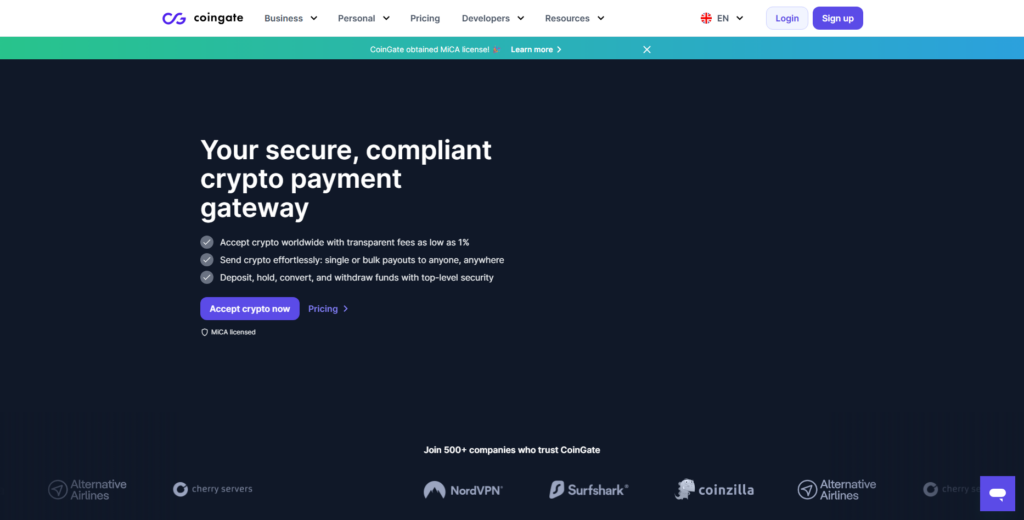1024x520 pixels.
Task: Click the Sign up button
Action: (838, 18)
